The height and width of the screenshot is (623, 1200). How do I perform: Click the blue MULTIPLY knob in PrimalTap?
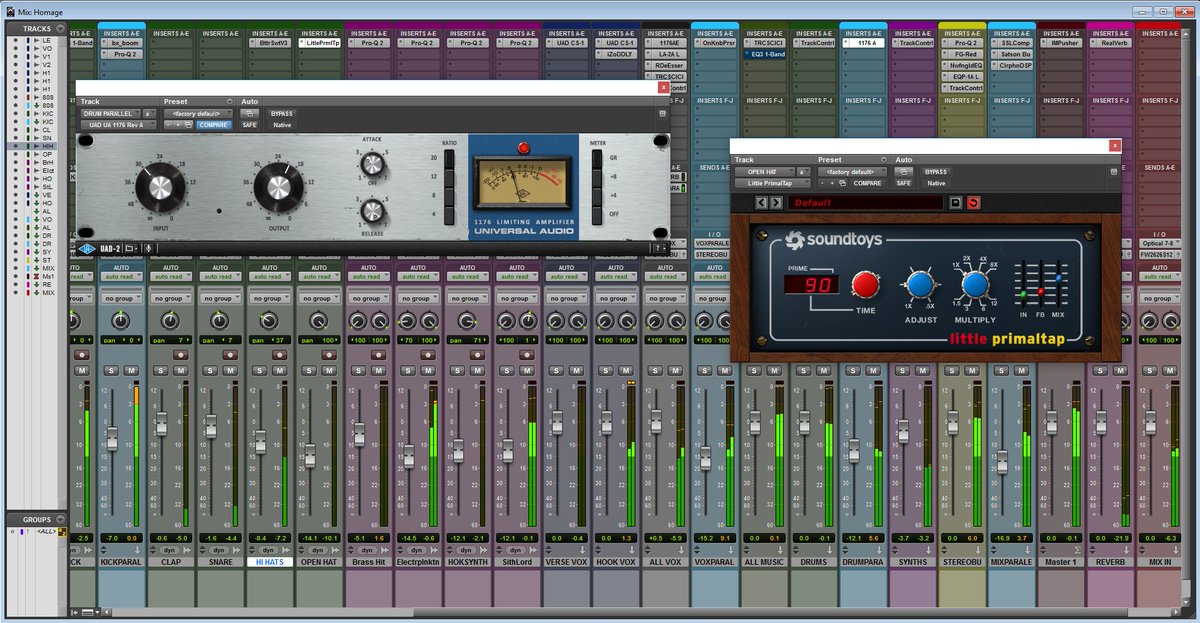(x=977, y=286)
